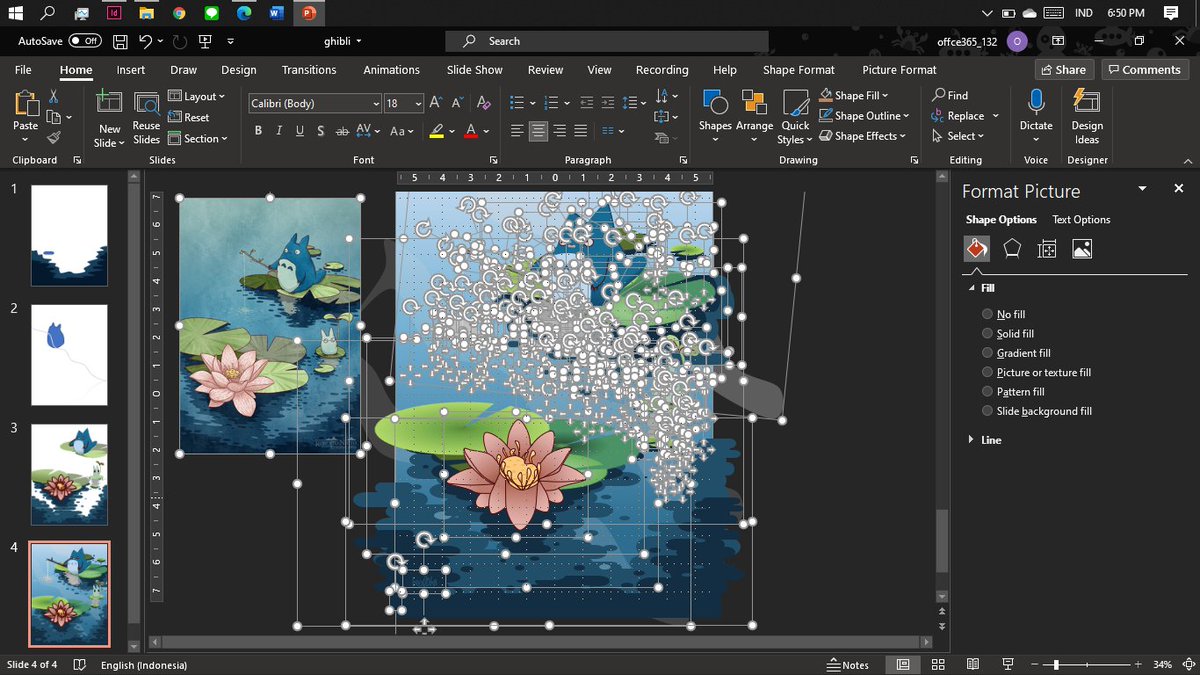The width and height of the screenshot is (1200, 675).
Task: Click the Reuse Slides icon
Action: click(146, 103)
